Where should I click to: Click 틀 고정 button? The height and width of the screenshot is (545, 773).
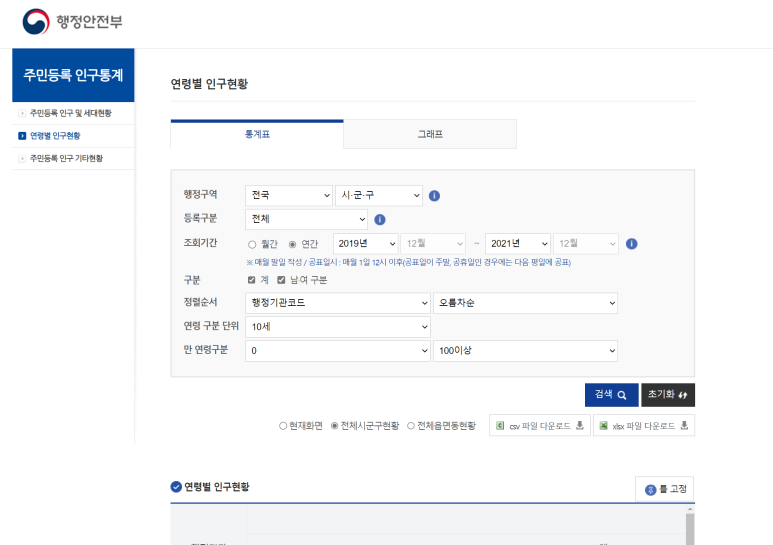coord(665,489)
